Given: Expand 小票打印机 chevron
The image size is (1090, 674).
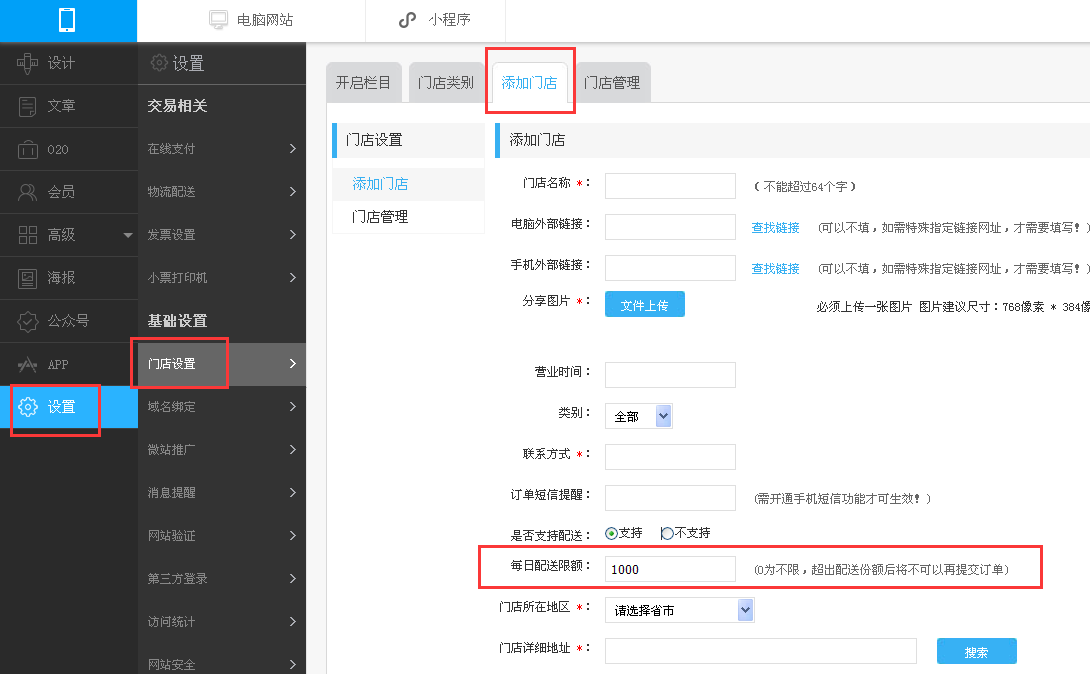Looking at the screenshot, I should click(x=293, y=278).
